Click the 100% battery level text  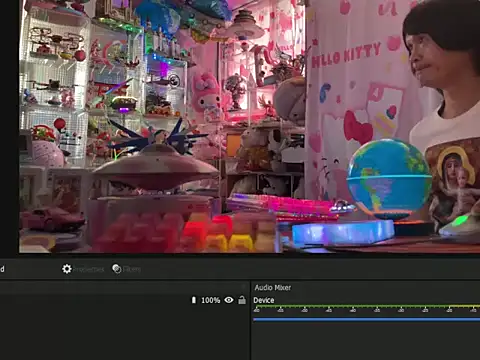point(210,300)
